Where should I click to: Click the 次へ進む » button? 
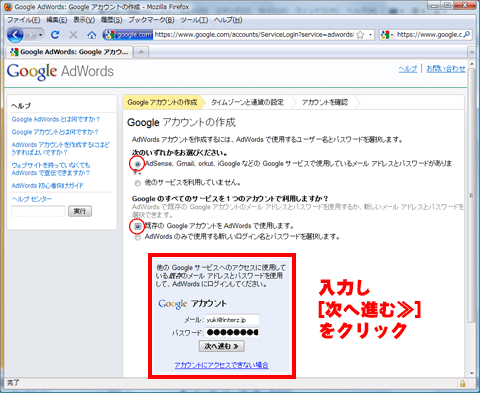[222, 346]
